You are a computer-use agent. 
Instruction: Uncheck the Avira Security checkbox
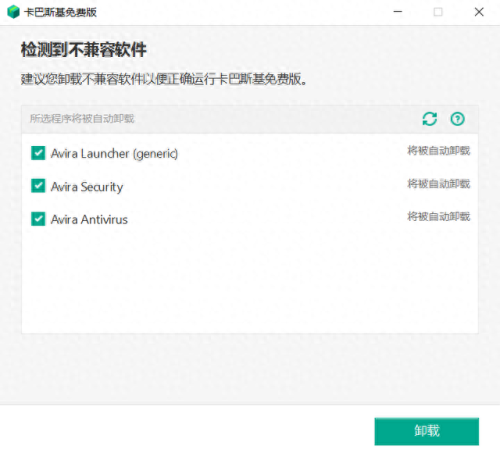pos(38,186)
